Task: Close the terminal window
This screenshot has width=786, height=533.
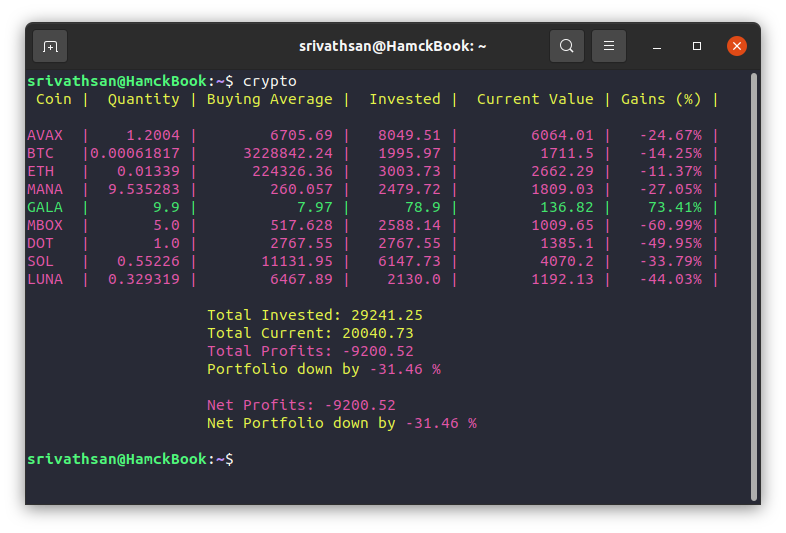Action: tap(737, 46)
